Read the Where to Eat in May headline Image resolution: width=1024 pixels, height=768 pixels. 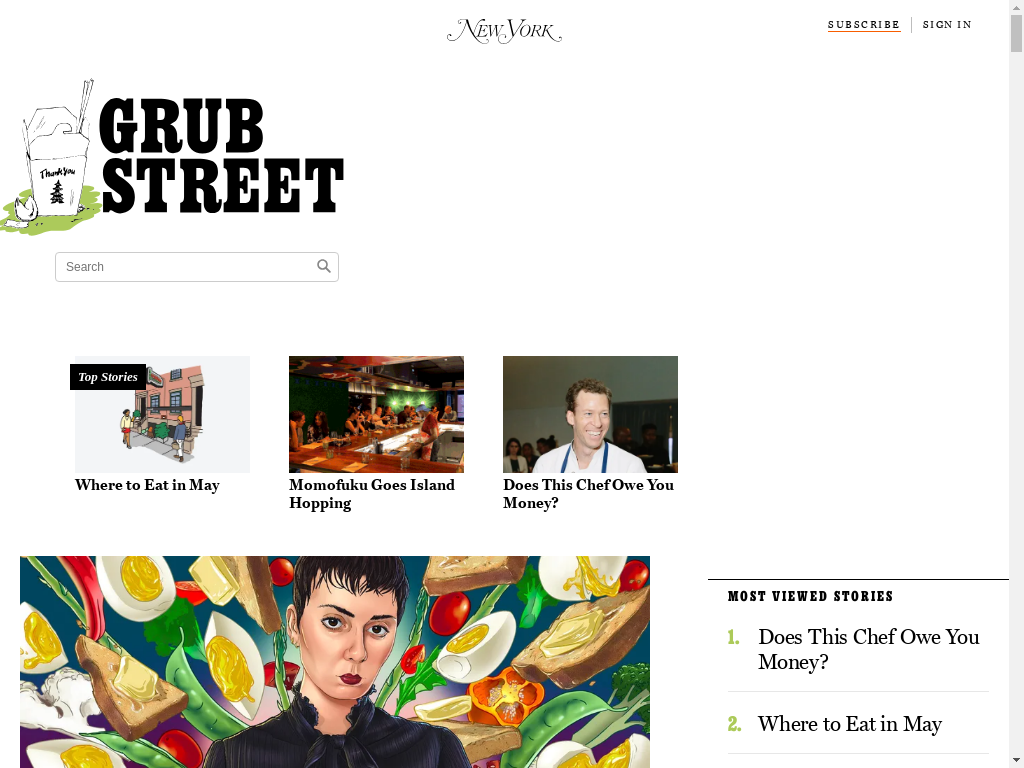tap(147, 485)
